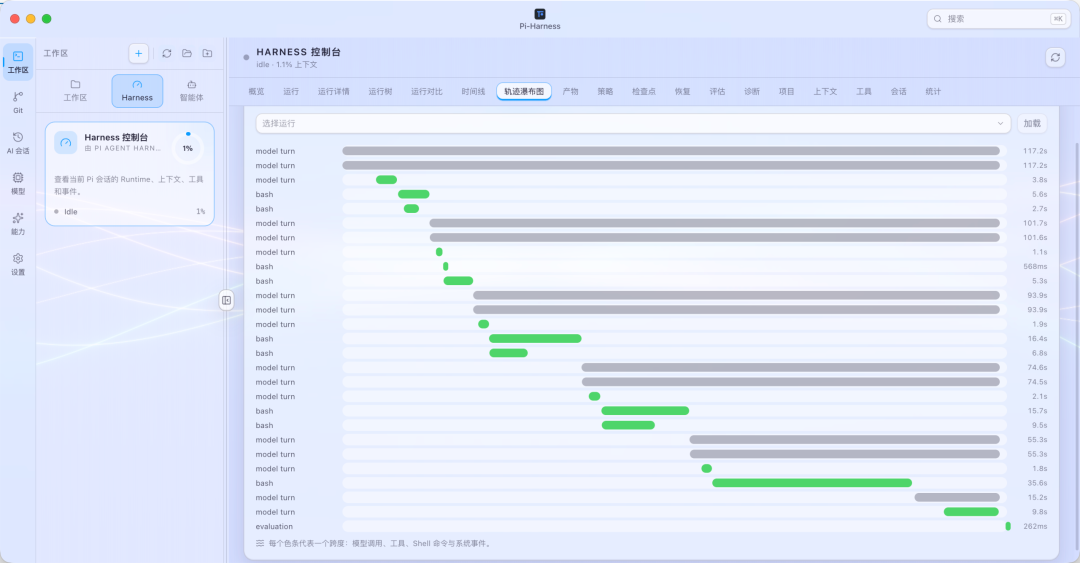1080x563 pixels.
Task: Click the 5.3s bash green bar
Action: point(458,280)
